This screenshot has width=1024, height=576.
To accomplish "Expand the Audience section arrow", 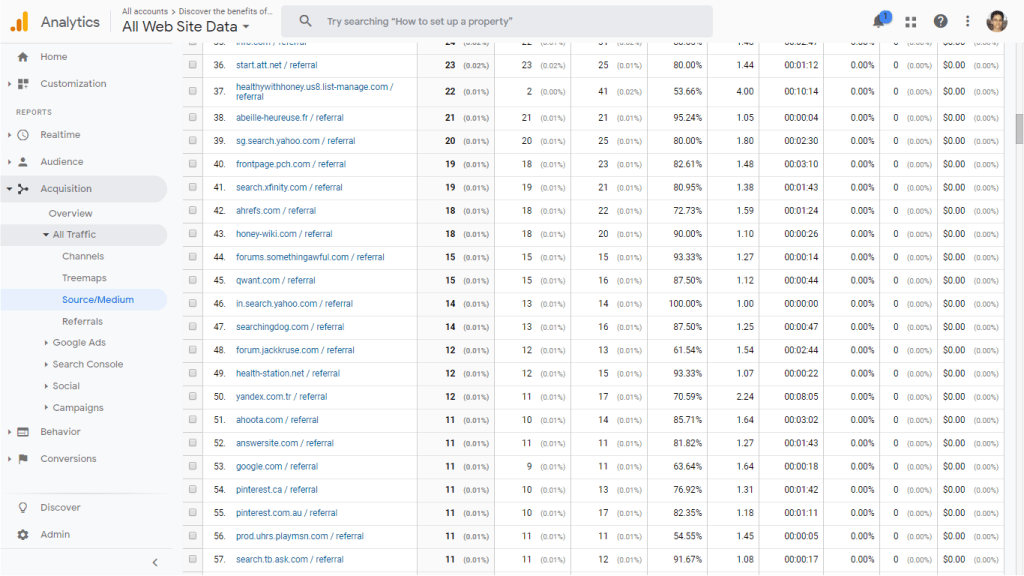I will pos(9,161).
